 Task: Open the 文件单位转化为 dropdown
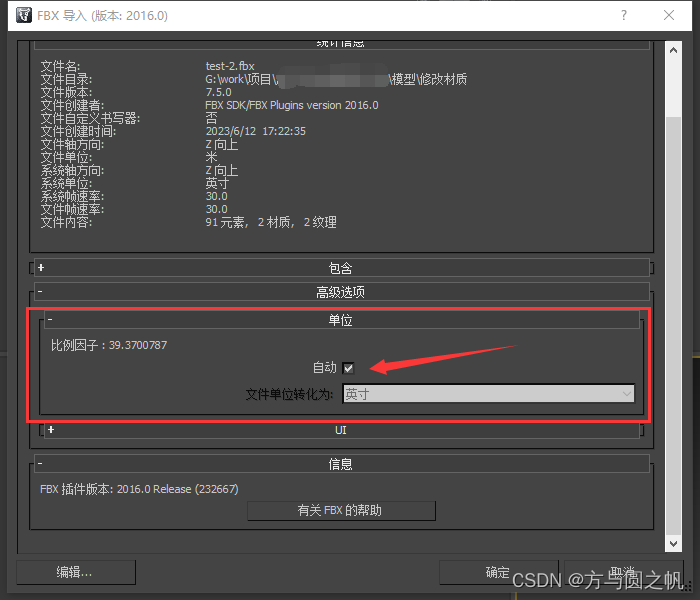(489, 394)
